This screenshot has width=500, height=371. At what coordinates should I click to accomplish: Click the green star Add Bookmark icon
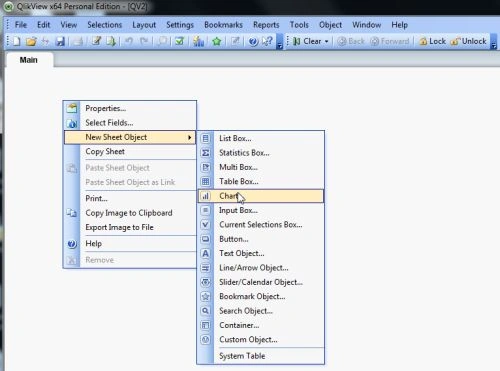pos(217,41)
